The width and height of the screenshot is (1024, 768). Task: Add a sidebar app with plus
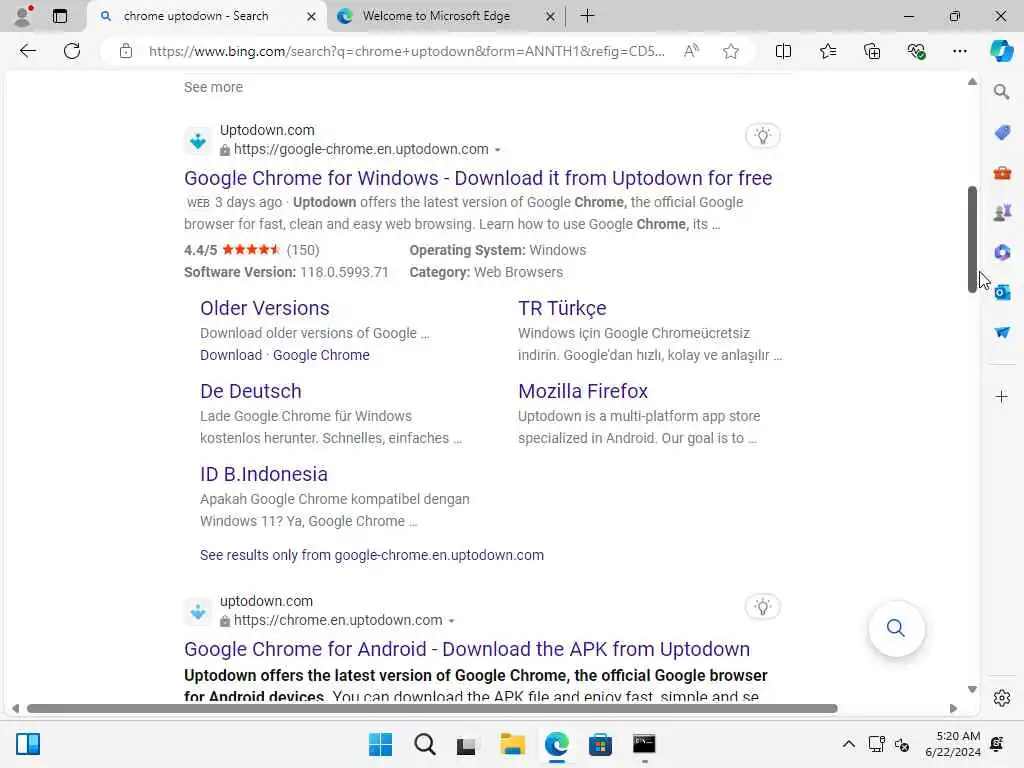[1002, 396]
